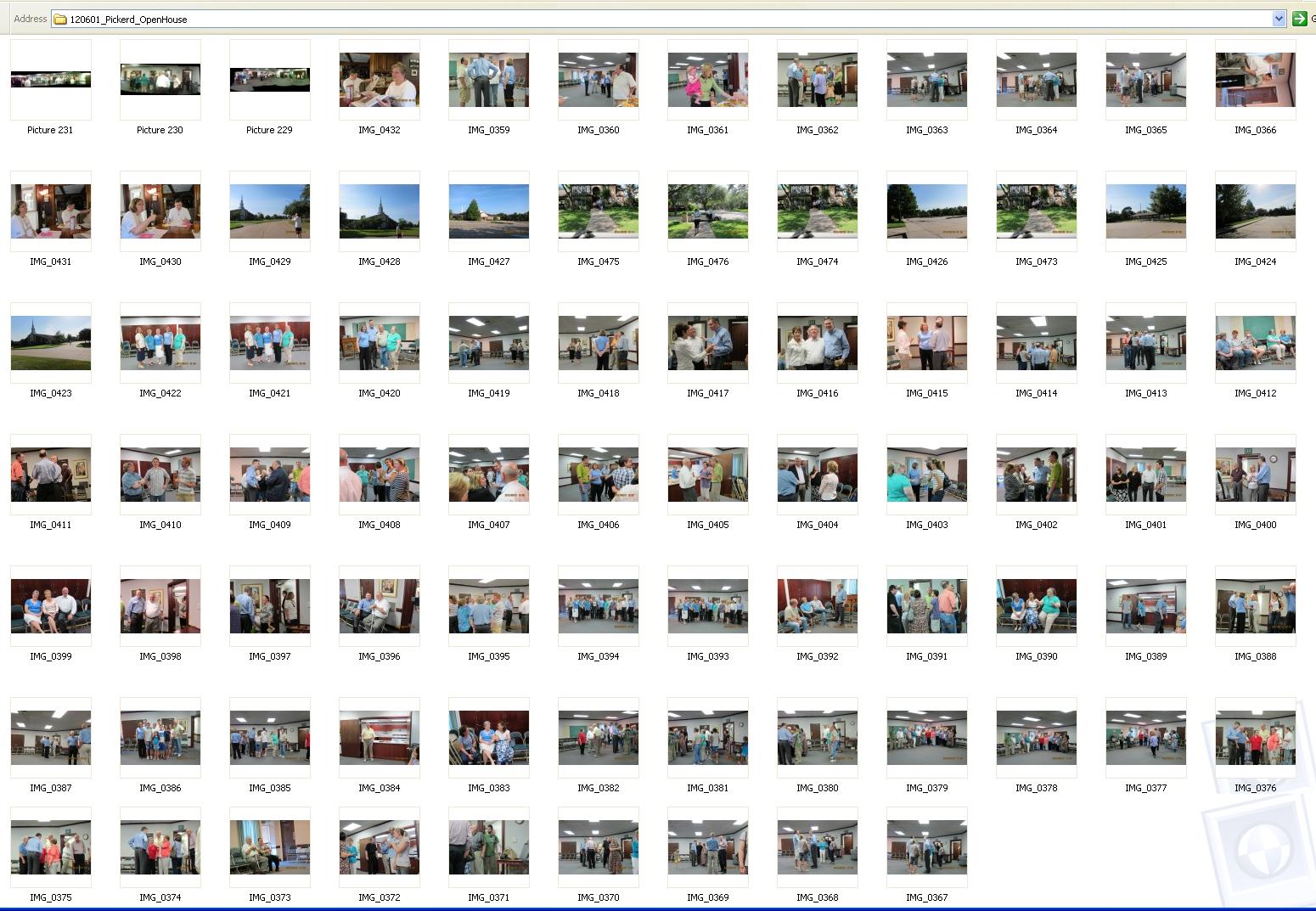Select the IMG_0476 thumbnail

point(708,211)
